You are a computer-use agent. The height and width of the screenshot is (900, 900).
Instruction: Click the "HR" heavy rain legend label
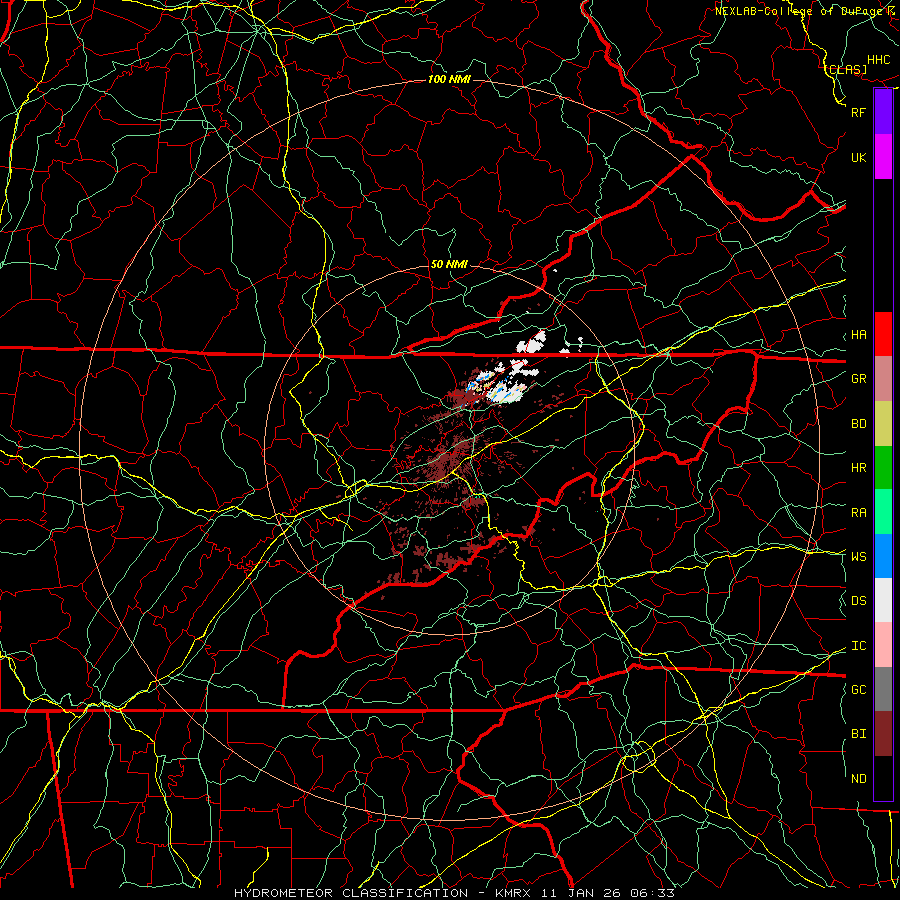pos(858,468)
